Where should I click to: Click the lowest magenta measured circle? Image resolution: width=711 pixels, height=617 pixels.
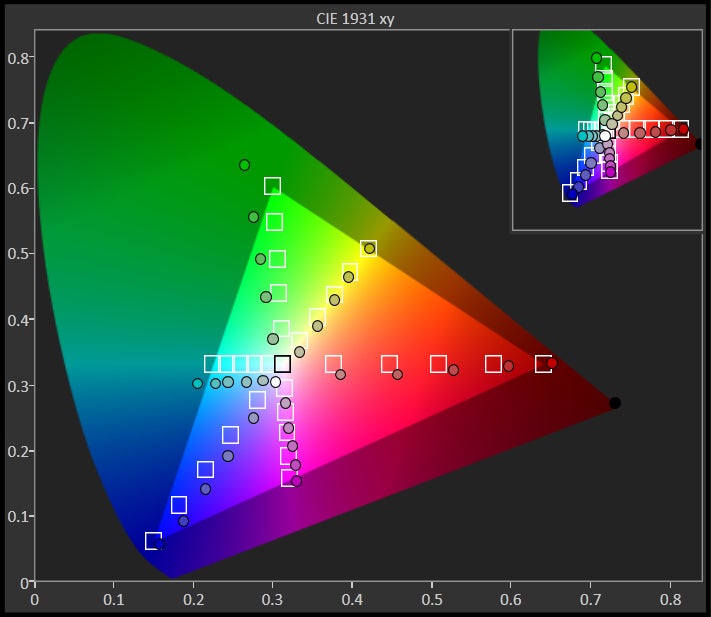(x=296, y=481)
